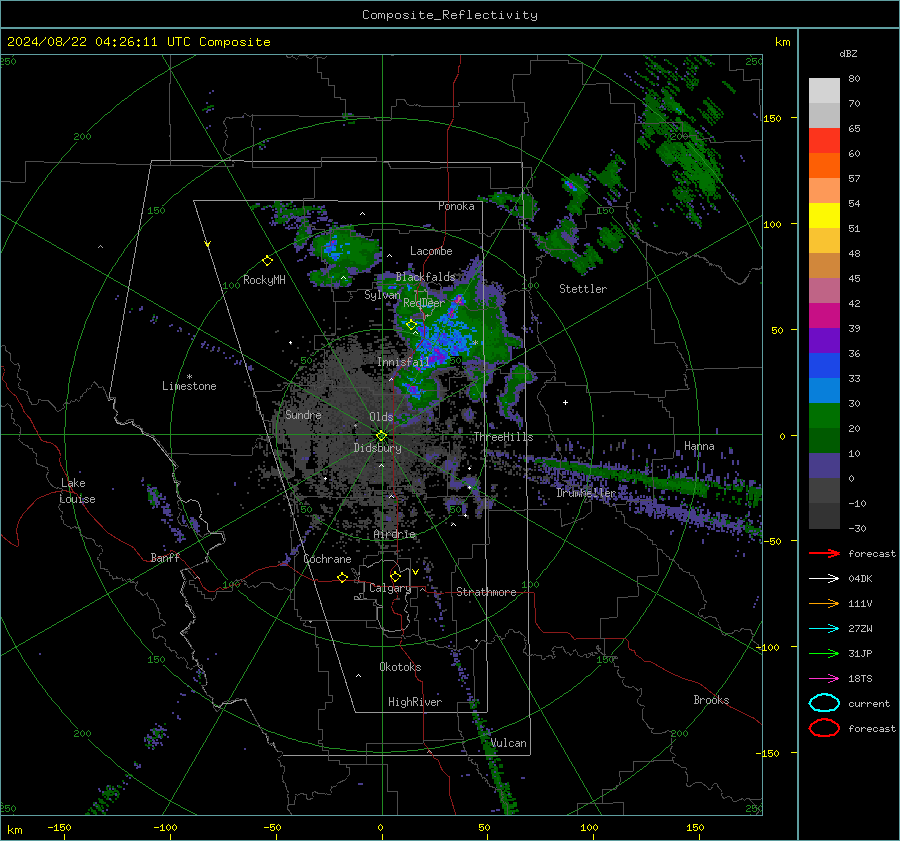
Task: Click the 04DK legend label
Action: coord(860,579)
